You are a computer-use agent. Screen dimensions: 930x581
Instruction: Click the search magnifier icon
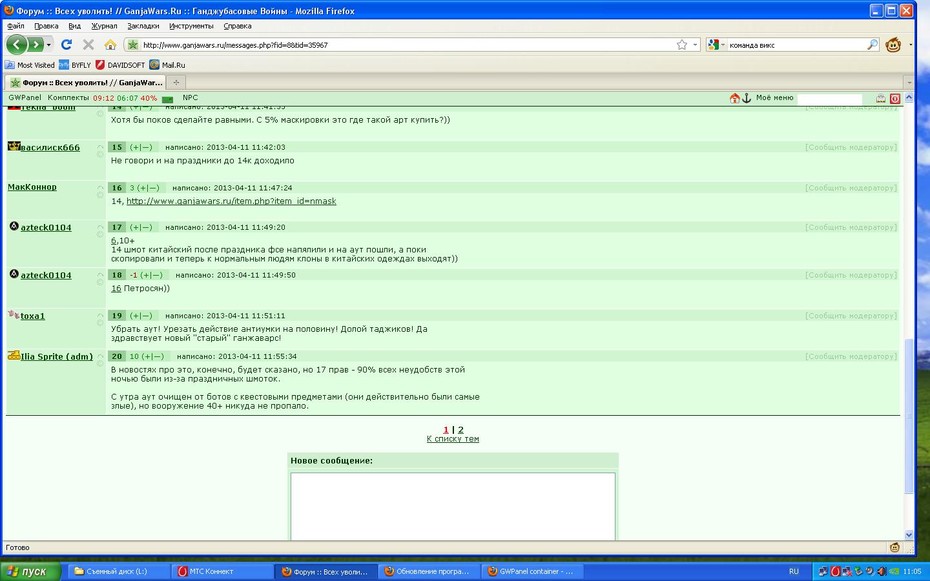[872, 44]
